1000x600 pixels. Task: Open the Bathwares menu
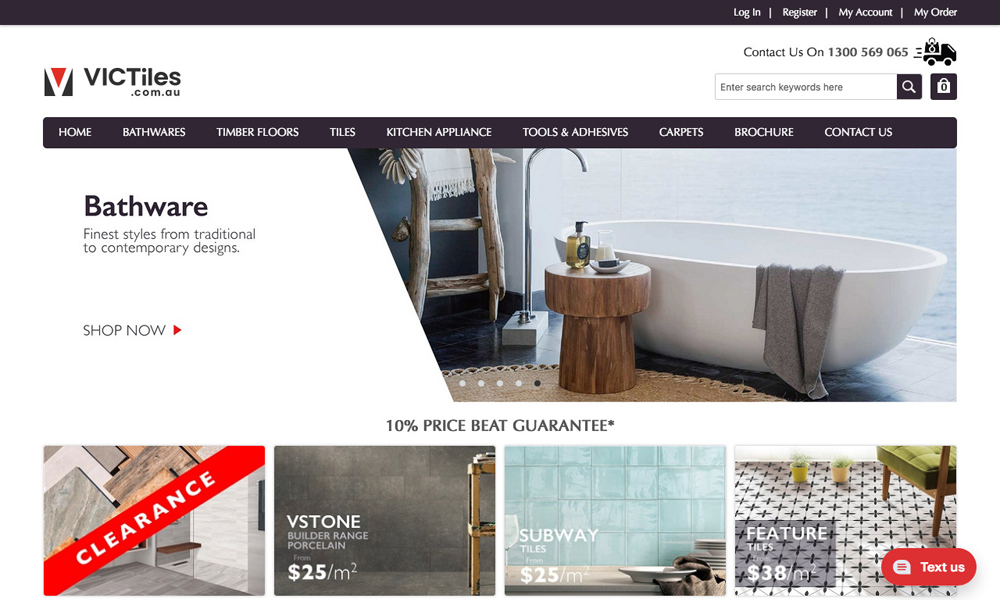pos(154,132)
